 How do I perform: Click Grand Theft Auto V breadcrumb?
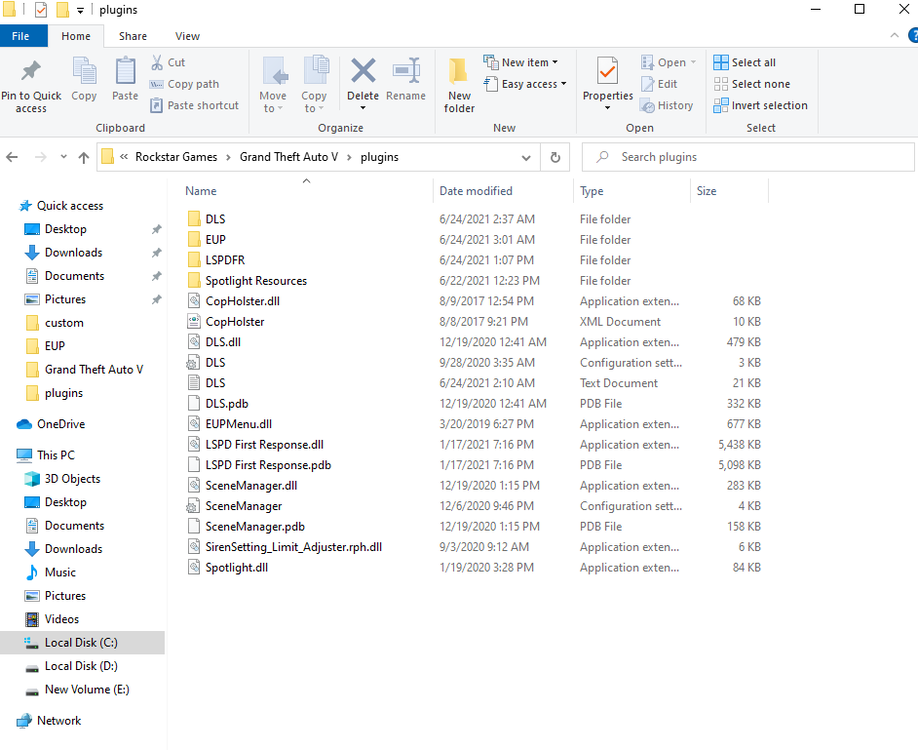[289, 157]
